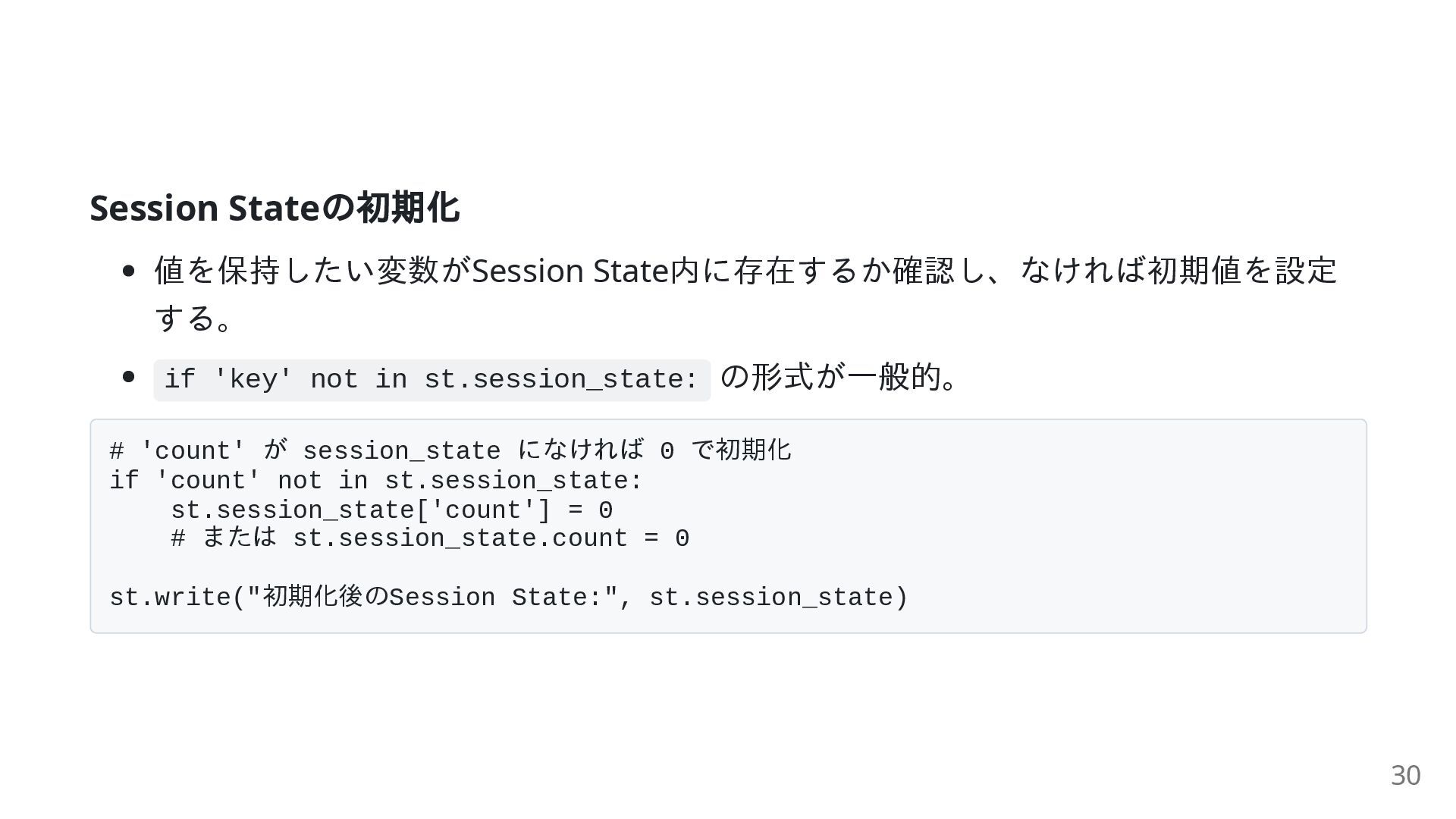Click 'で初期化' at end of first comment
The image size is (1456, 819).
point(741,450)
